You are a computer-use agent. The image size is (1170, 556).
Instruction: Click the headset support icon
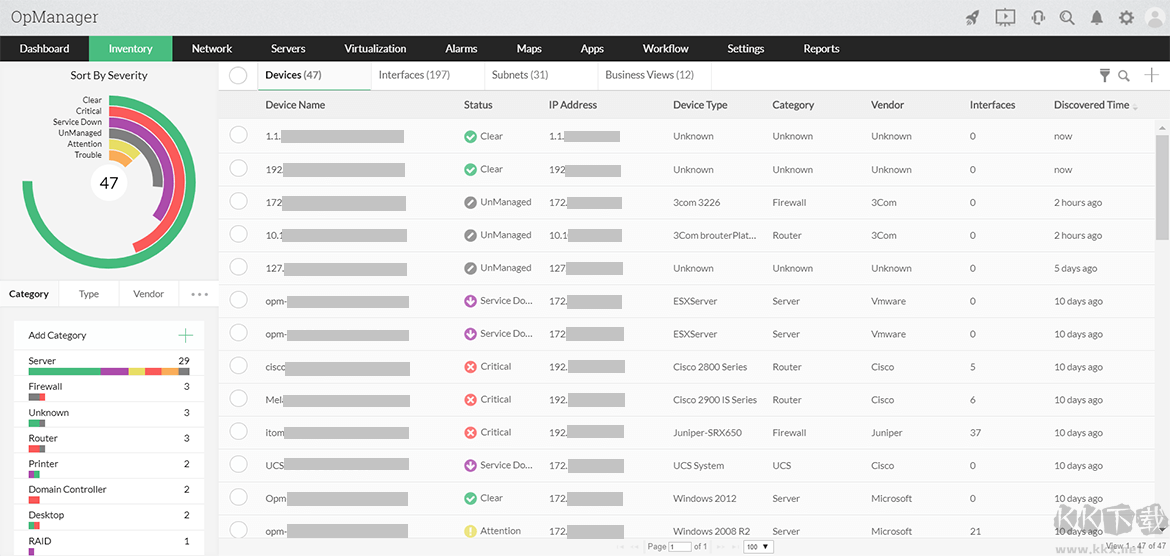(1038, 18)
